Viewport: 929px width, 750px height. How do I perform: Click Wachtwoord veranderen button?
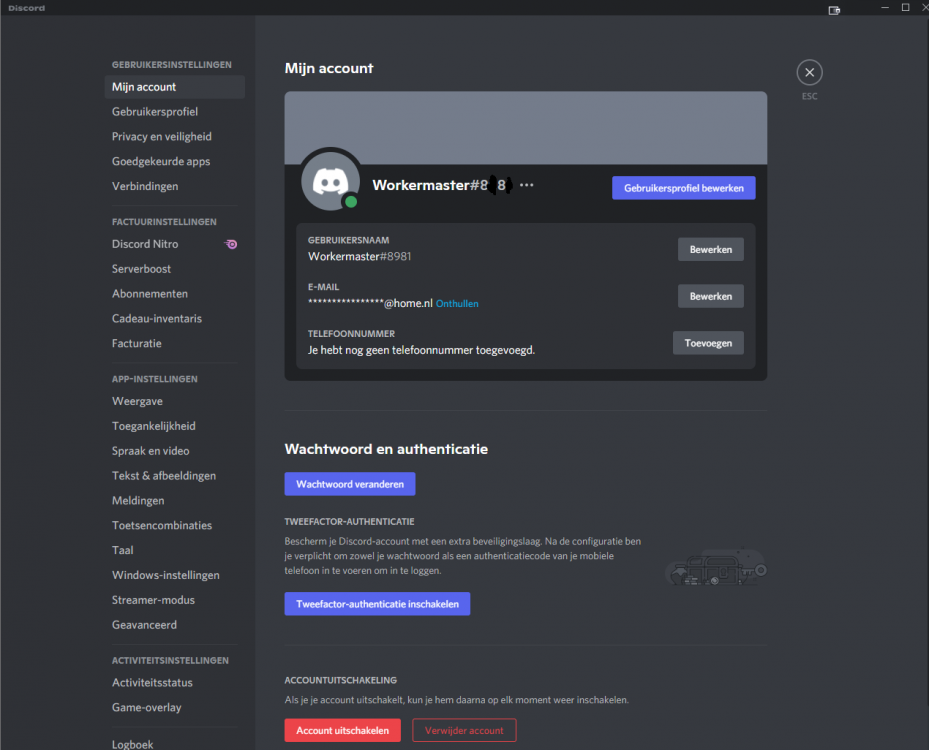coord(350,484)
